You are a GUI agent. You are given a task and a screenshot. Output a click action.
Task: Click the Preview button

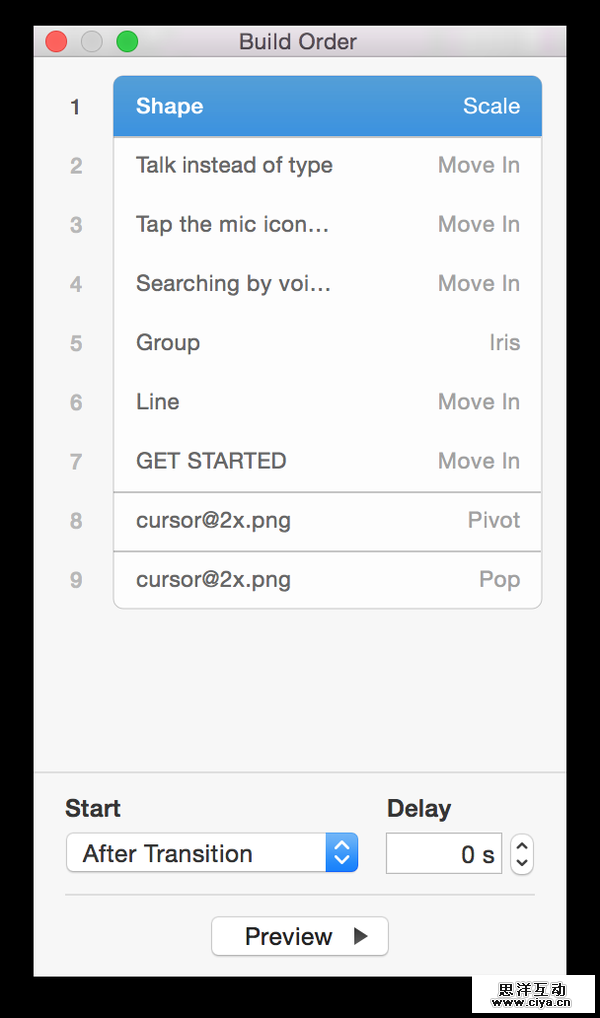(x=290, y=937)
